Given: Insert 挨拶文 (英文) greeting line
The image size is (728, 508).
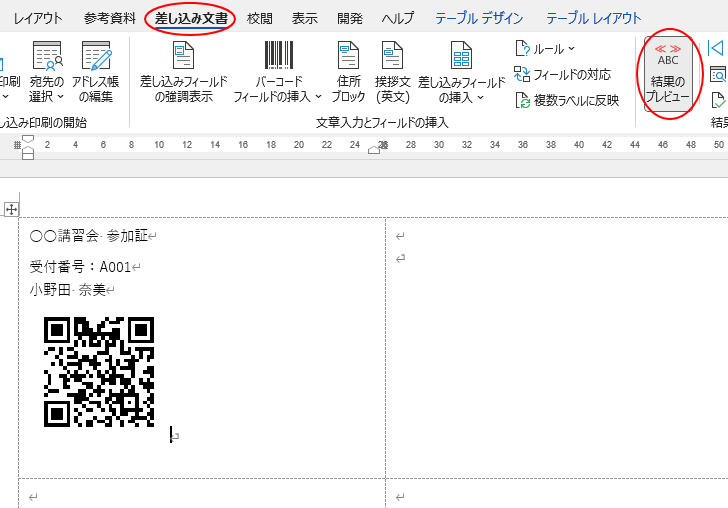Looking at the screenshot, I should tap(392, 73).
